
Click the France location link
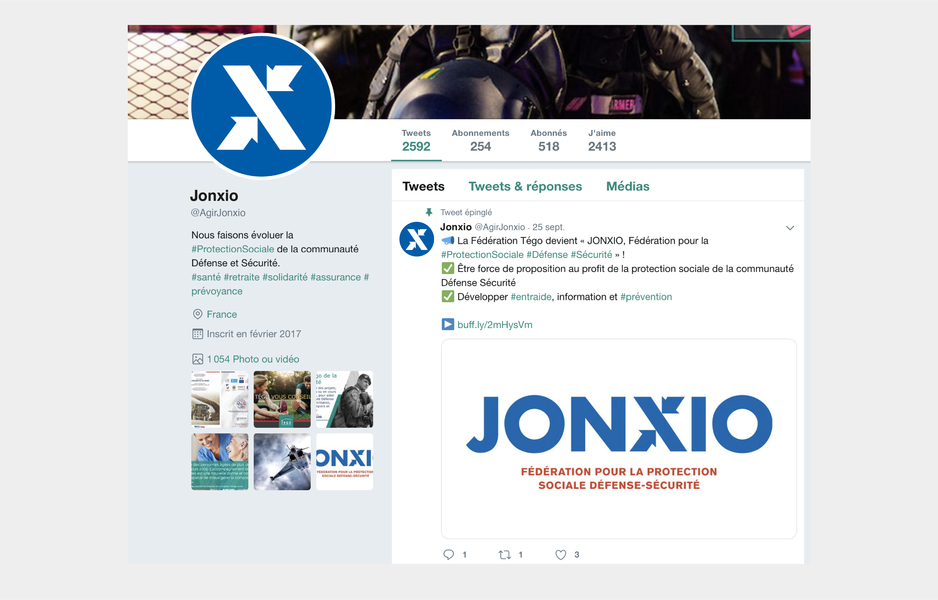222,314
